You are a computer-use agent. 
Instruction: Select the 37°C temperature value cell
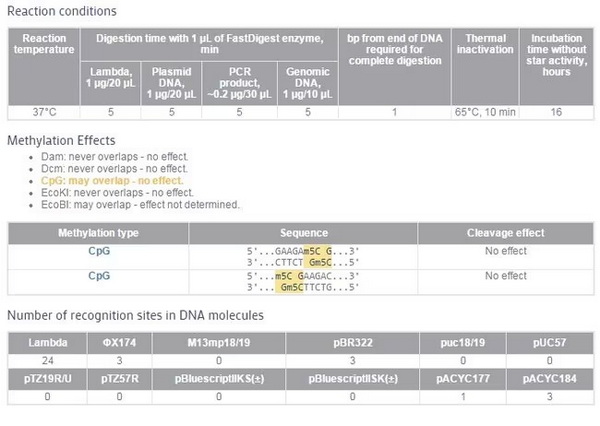pyautogui.click(x=44, y=113)
